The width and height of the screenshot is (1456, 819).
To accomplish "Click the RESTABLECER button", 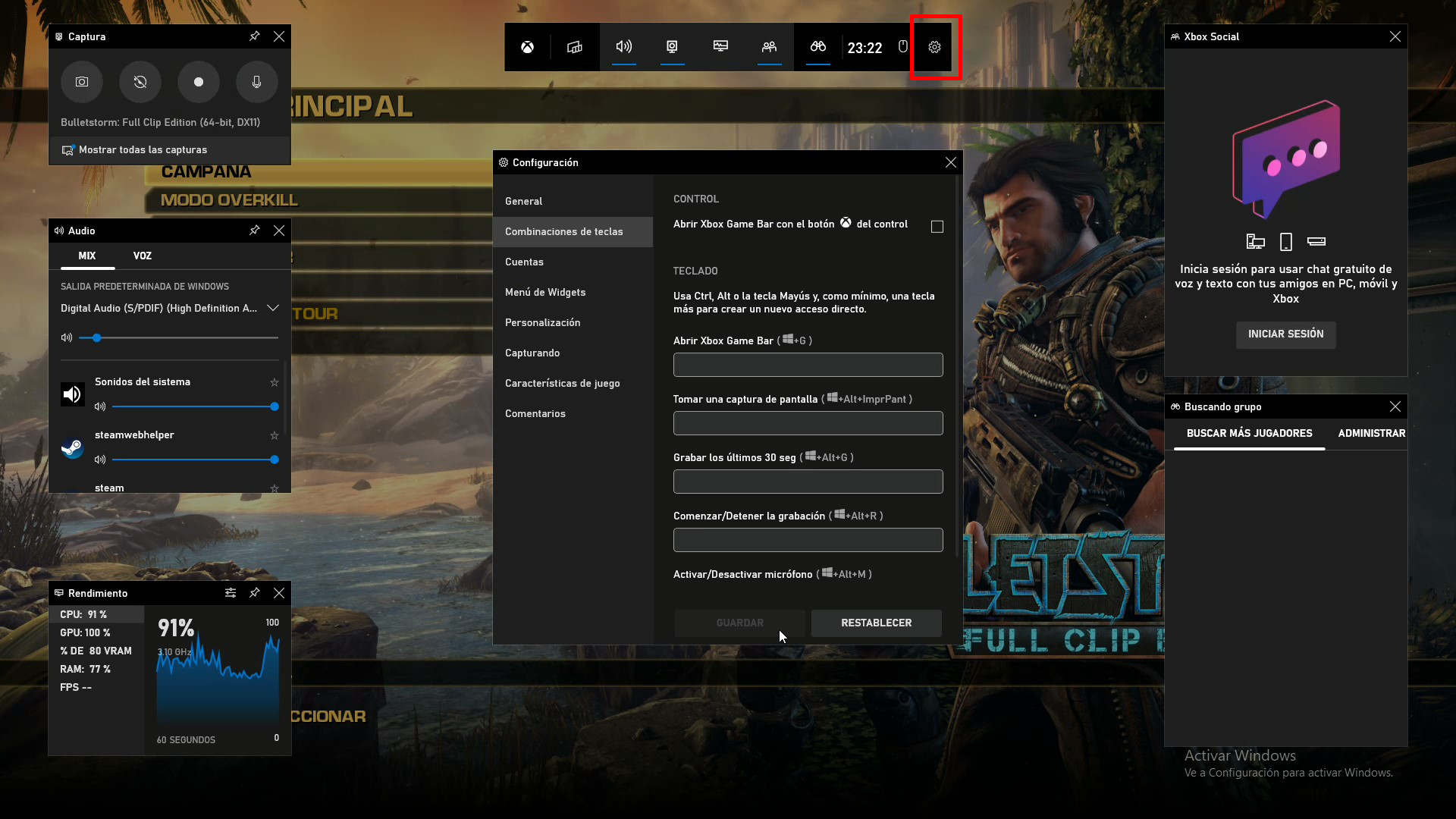I will [x=876, y=623].
